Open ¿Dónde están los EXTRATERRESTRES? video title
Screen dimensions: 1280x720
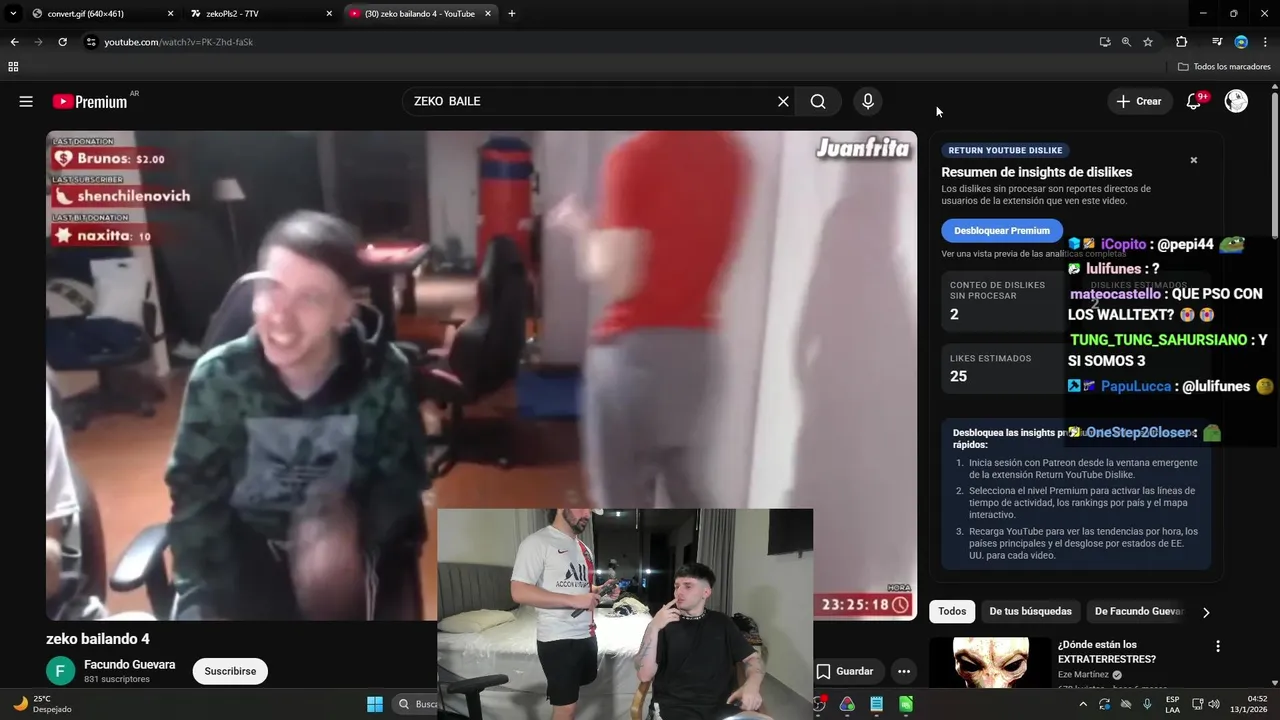pos(1107,651)
